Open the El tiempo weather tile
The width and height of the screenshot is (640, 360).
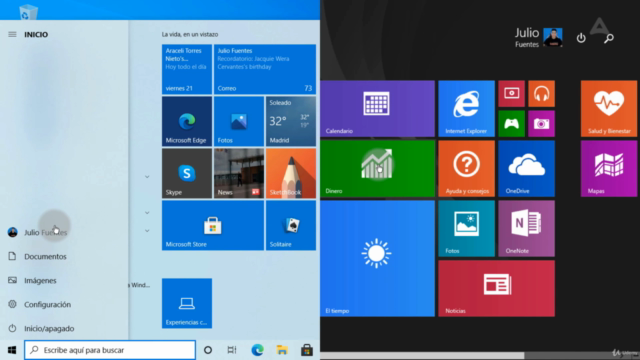378,258
